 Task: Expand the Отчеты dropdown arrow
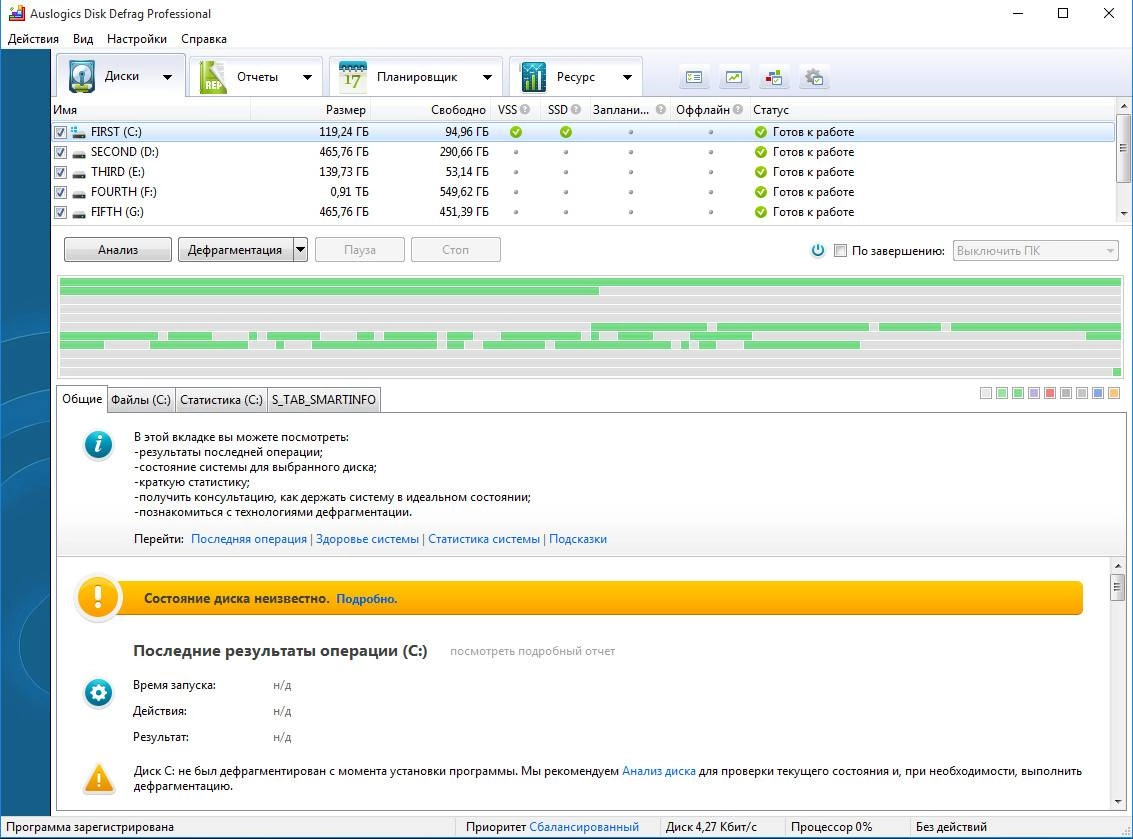[x=307, y=77]
